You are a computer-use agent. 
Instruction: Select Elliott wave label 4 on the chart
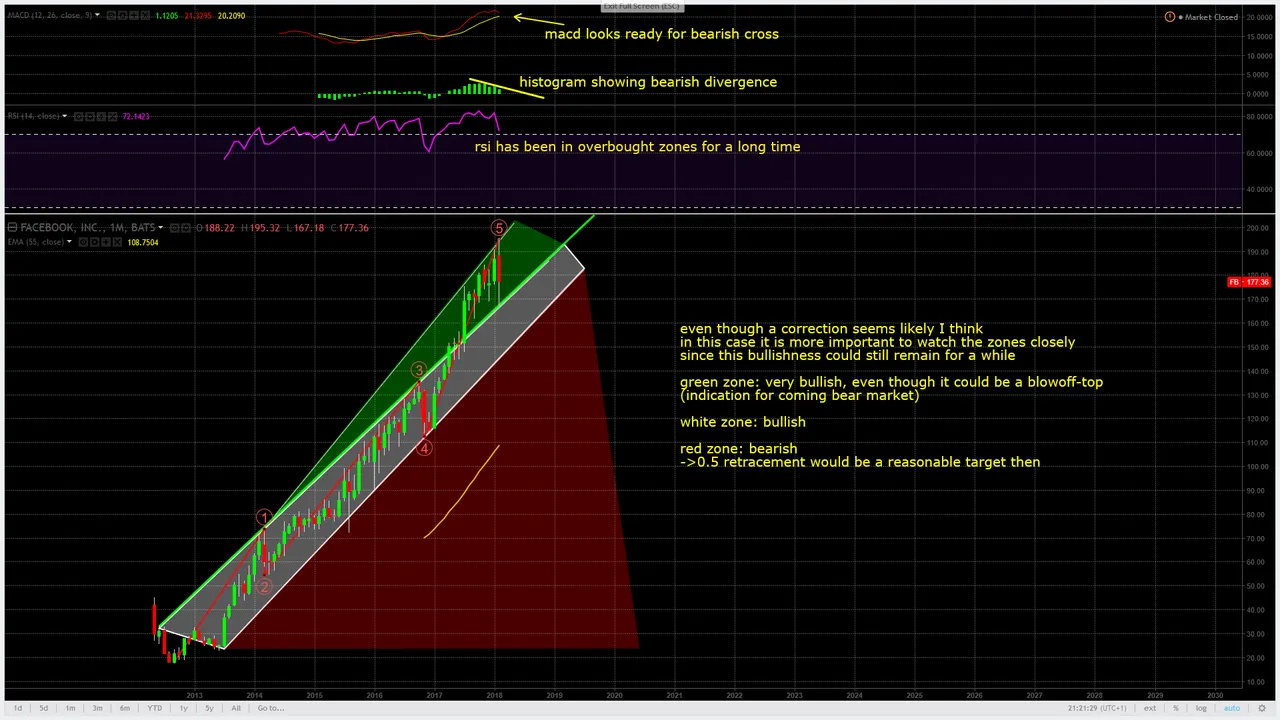(x=424, y=448)
